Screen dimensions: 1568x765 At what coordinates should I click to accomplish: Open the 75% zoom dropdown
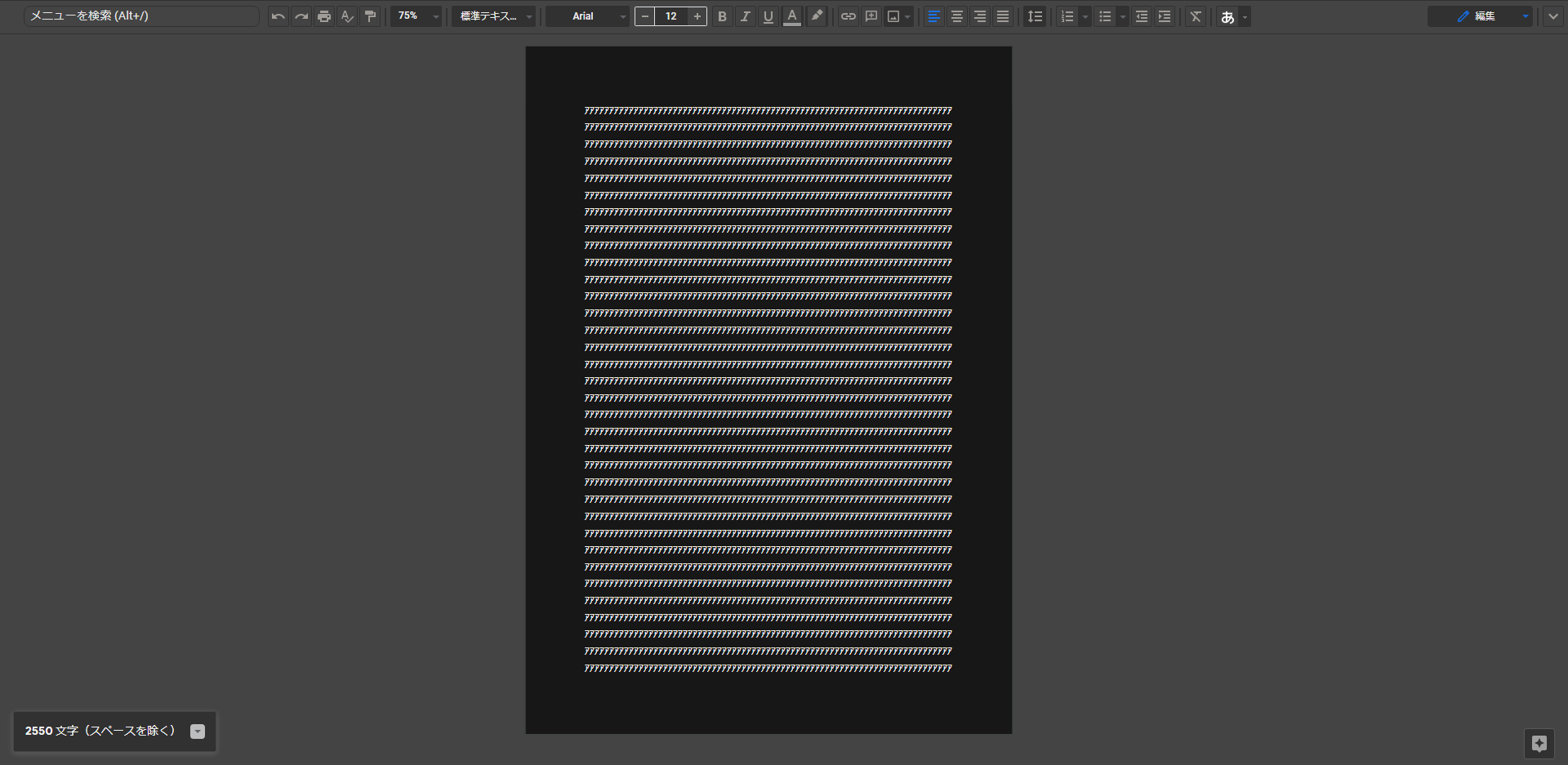click(416, 16)
